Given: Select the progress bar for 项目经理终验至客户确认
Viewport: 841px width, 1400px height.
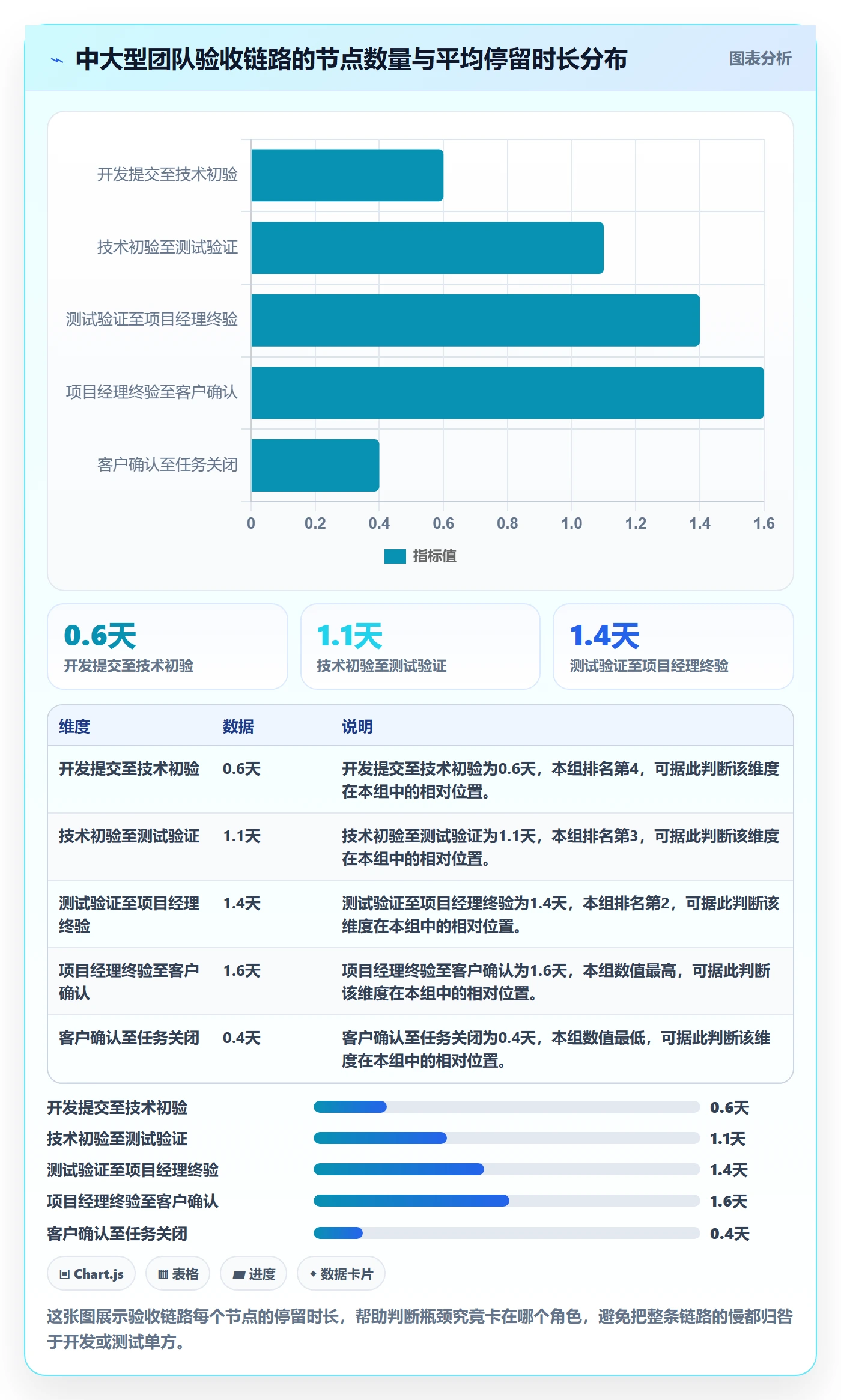Looking at the screenshot, I should [x=506, y=1201].
